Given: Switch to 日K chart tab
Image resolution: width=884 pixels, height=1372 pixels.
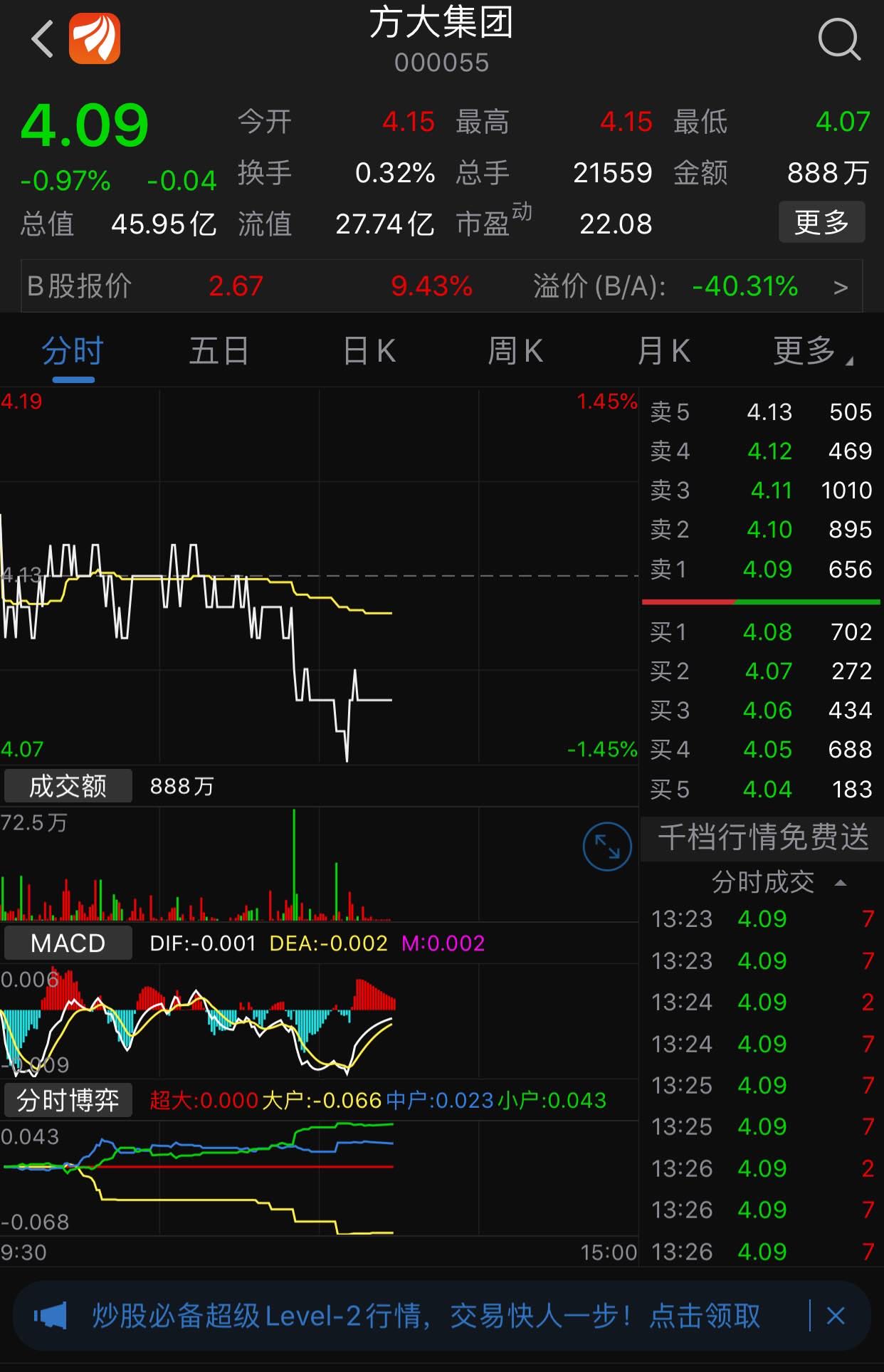Looking at the screenshot, I should tap(369, 351).
